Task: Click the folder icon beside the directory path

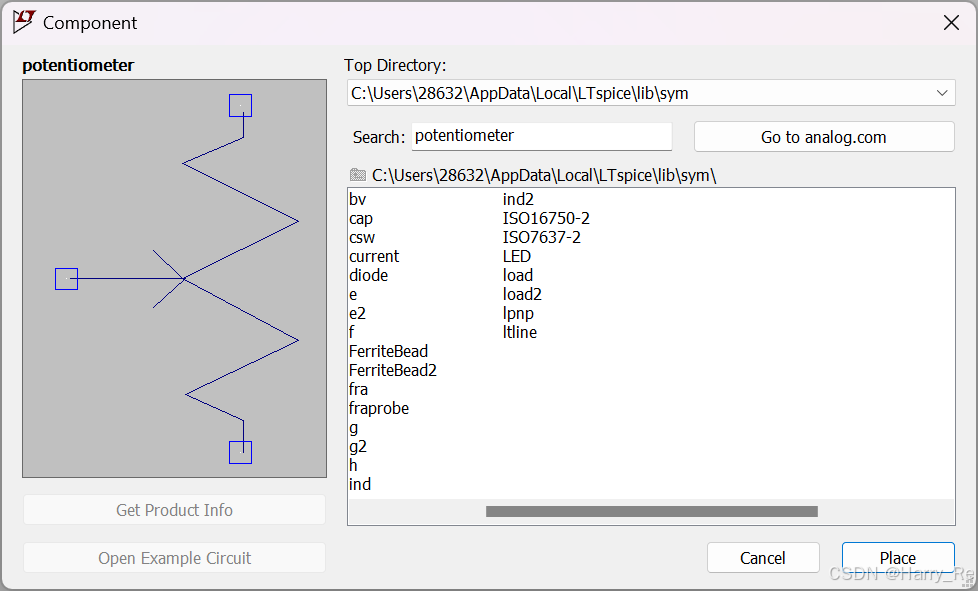Action: (x=358, y=175)
